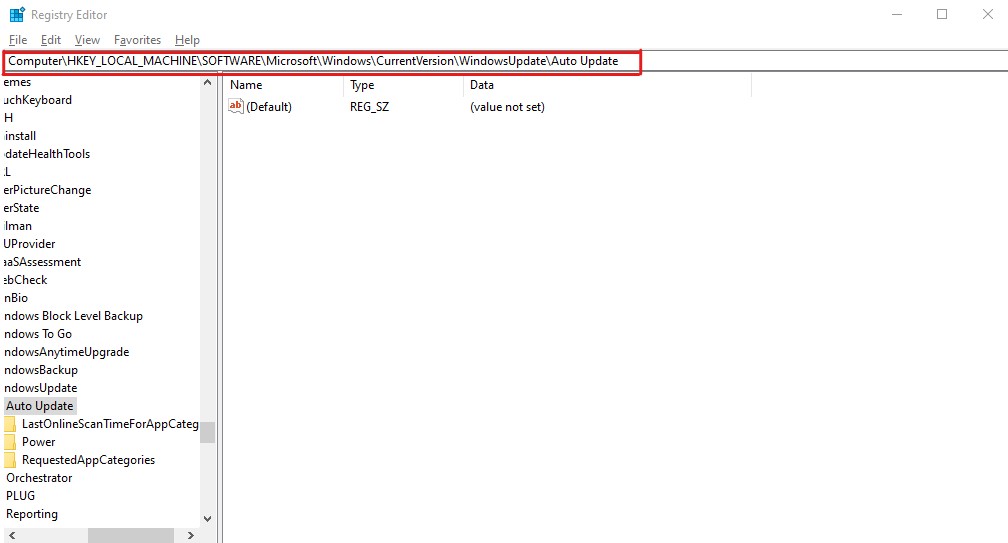Viewport: 1008px width, 543px height.
Task: Select the Orchestrator key
Action: (x=39, y=477)
